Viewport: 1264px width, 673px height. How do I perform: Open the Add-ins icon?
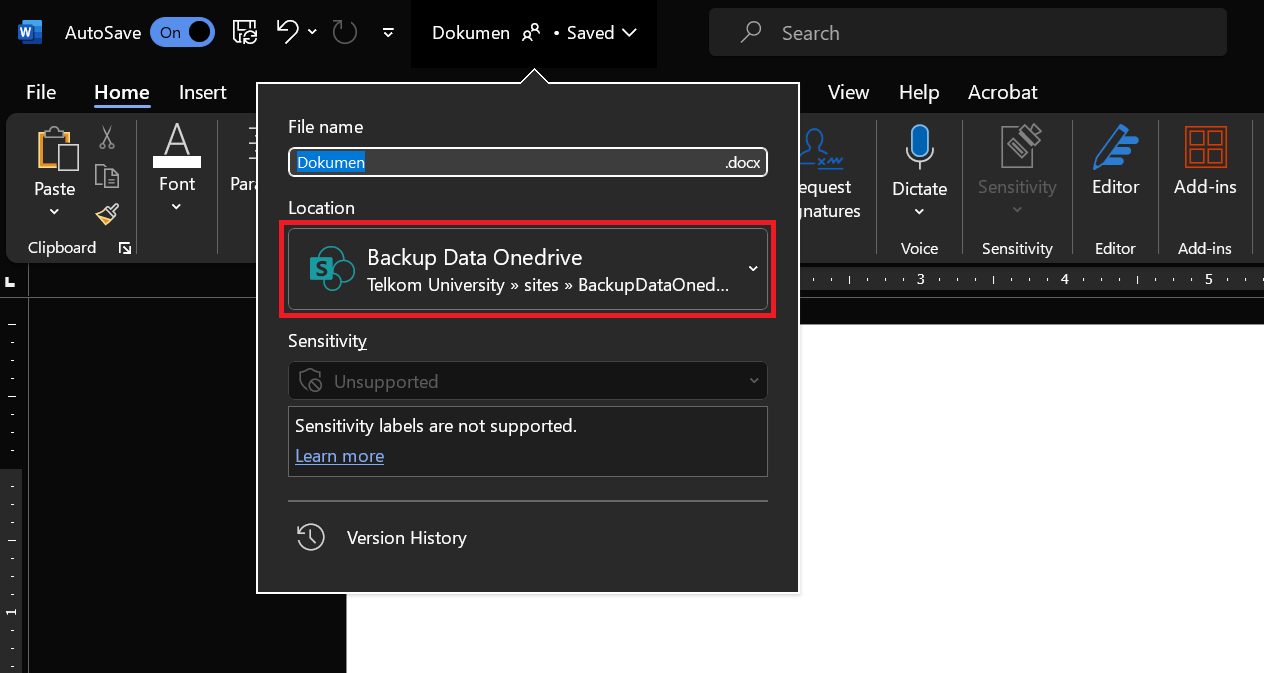[x=1205, y=148]
